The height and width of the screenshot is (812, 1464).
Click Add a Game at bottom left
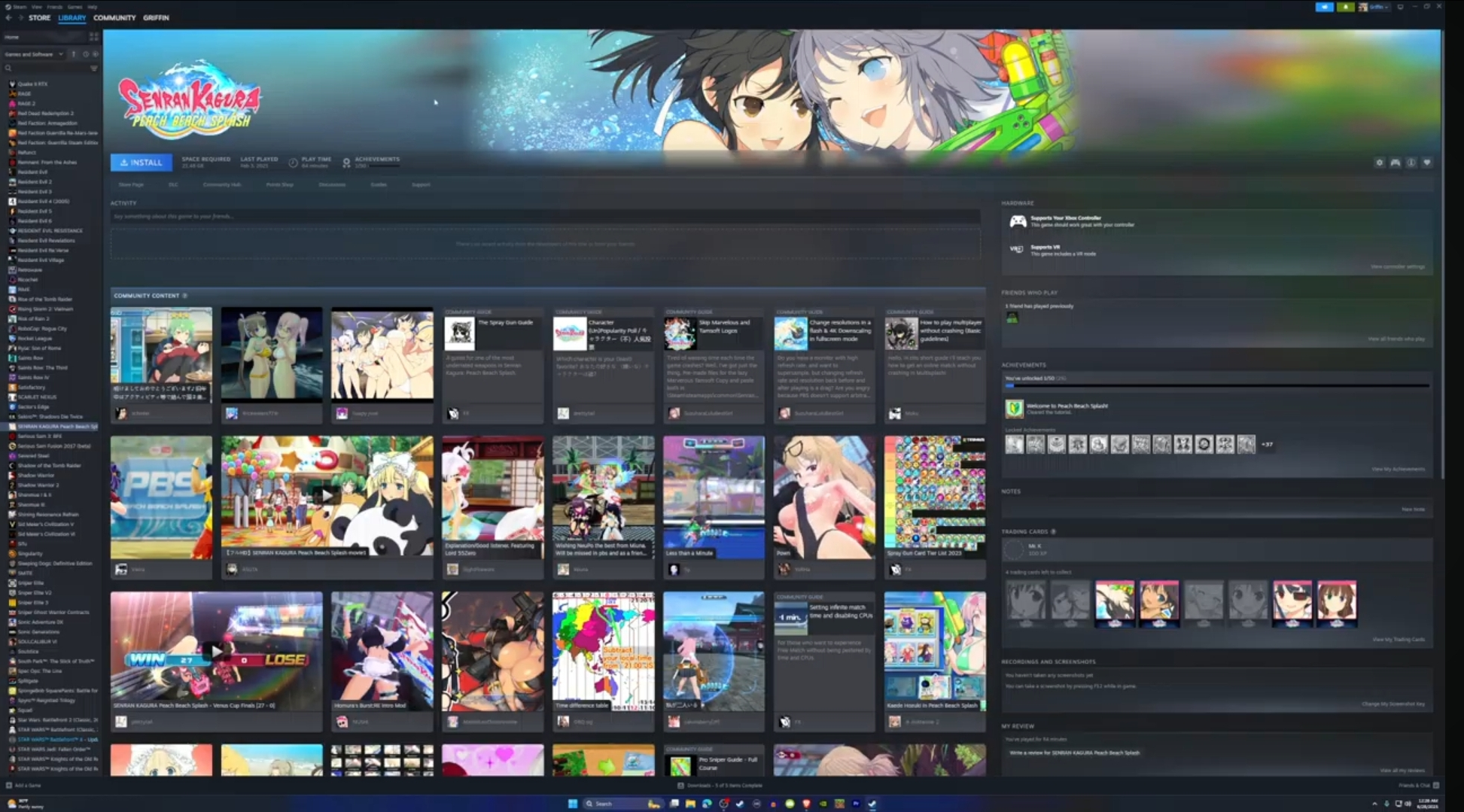pos(24,785)
